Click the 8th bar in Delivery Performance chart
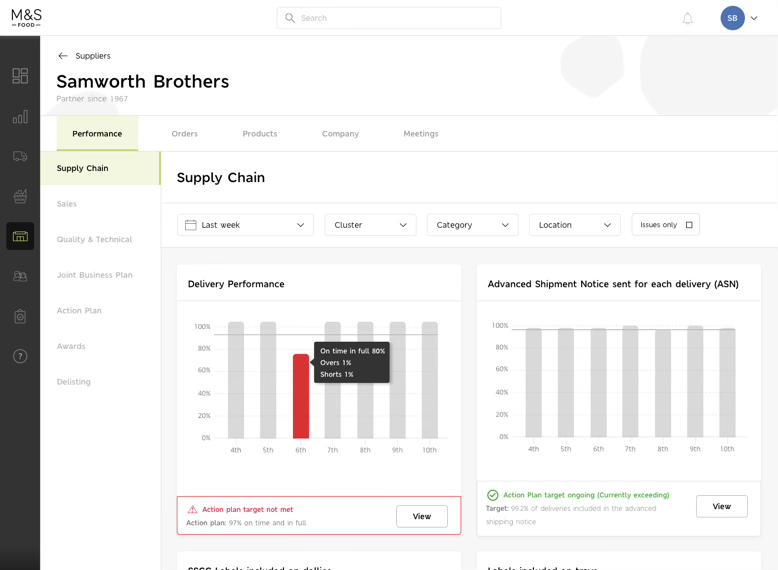Screen dimensions: 778x570 coord(365,380)
